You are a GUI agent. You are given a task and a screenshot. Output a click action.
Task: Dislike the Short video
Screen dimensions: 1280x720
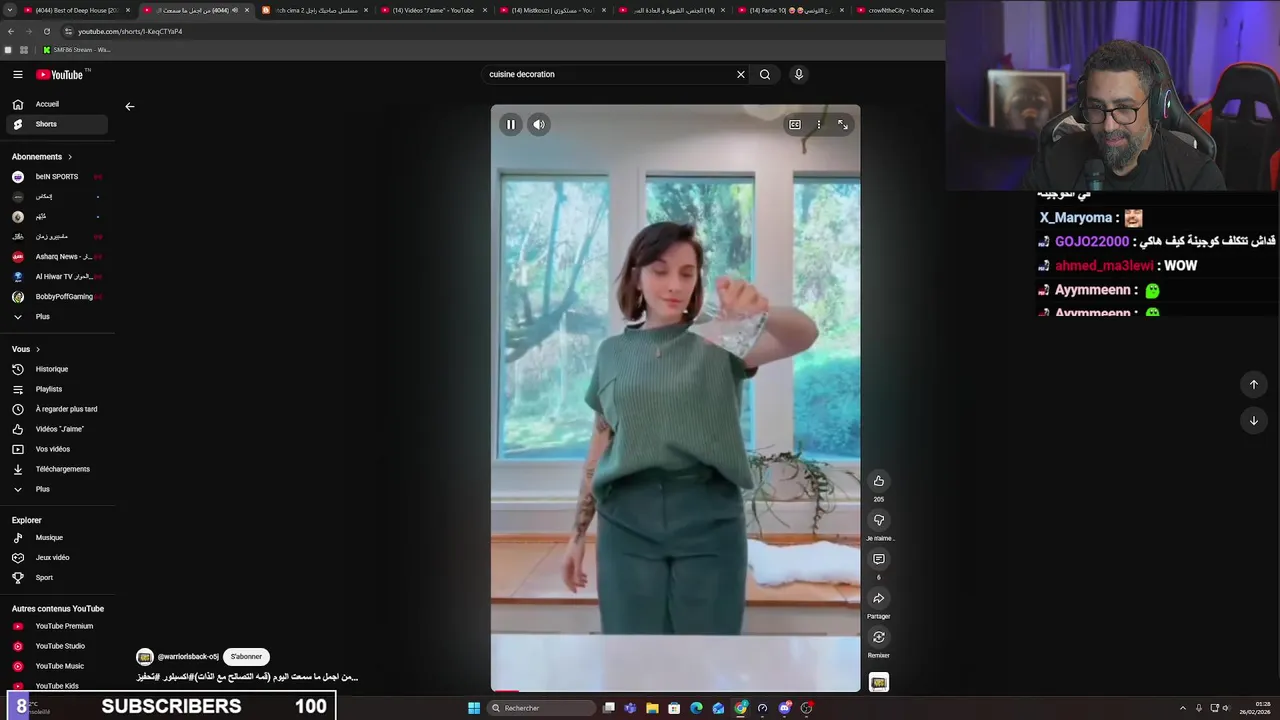(x=879, y=520)
